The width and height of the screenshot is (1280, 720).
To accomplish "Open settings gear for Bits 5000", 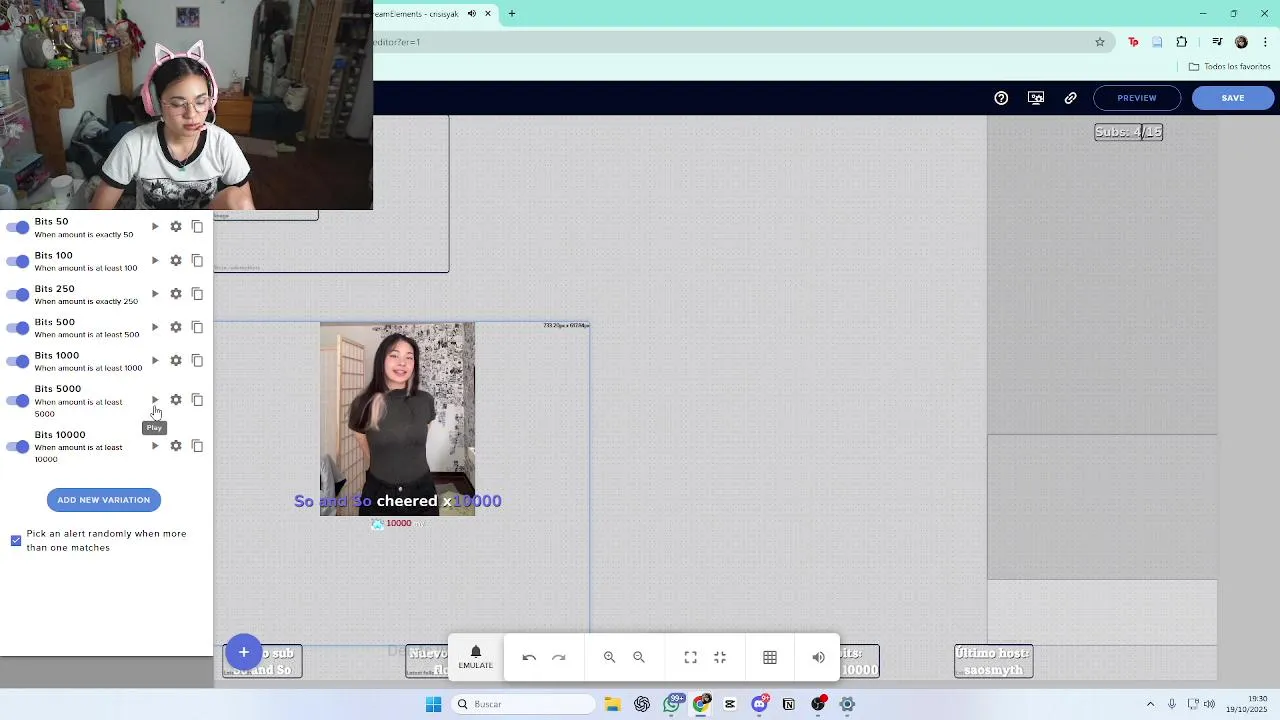I will (x=176, y=400).
